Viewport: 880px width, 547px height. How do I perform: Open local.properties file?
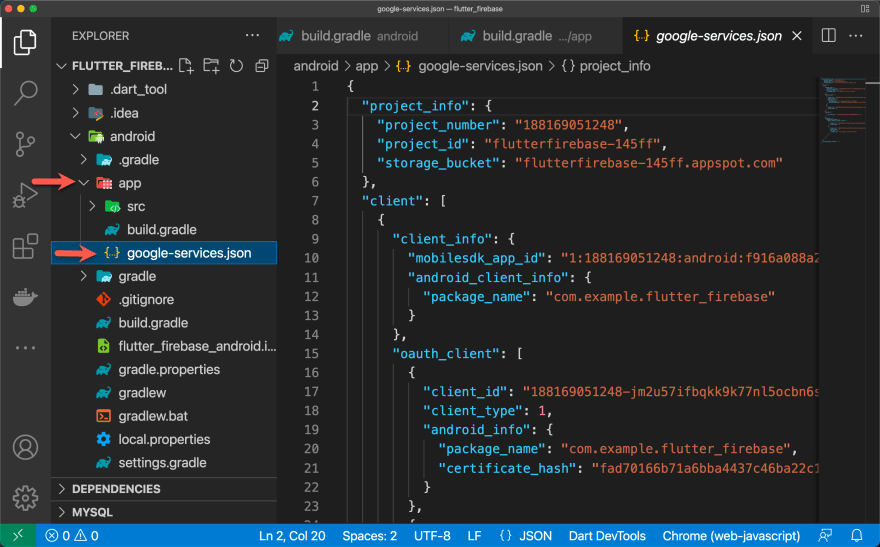tap(164, 439)
